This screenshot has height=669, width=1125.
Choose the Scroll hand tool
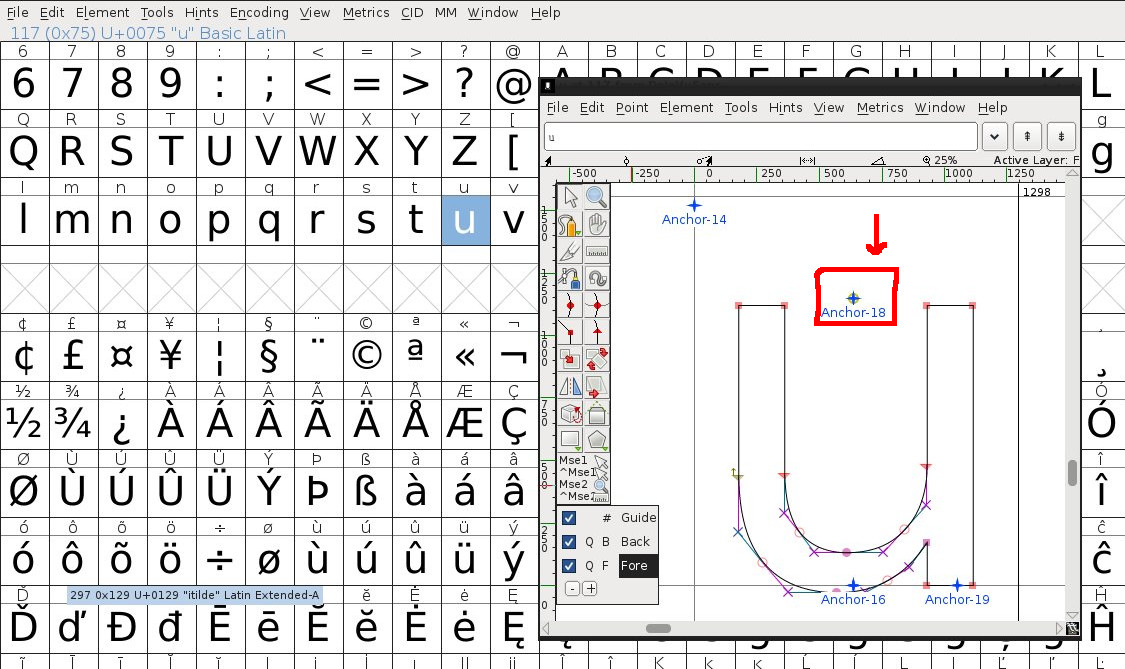pyautogui.click(x=597, y=224)
